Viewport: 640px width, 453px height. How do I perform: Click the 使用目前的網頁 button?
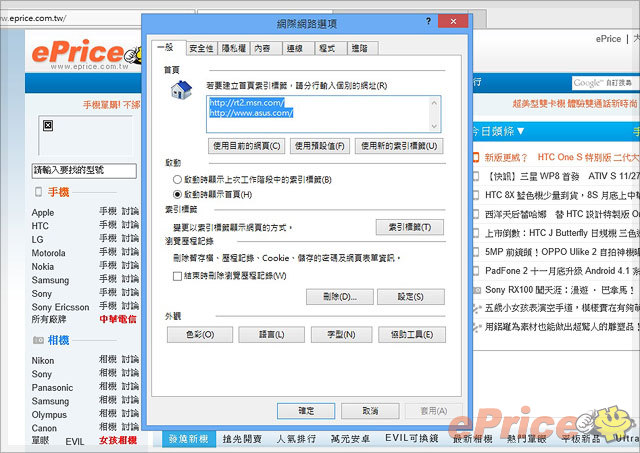click(248, 146)
